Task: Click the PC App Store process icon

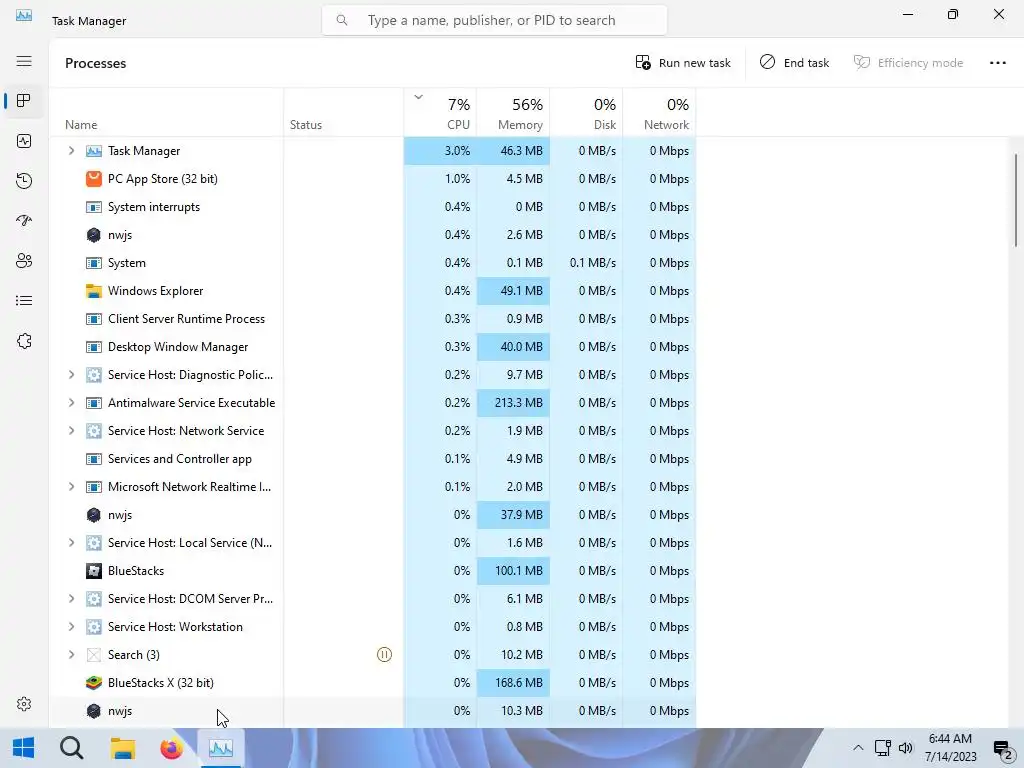Action: click(x=94, y=178)
